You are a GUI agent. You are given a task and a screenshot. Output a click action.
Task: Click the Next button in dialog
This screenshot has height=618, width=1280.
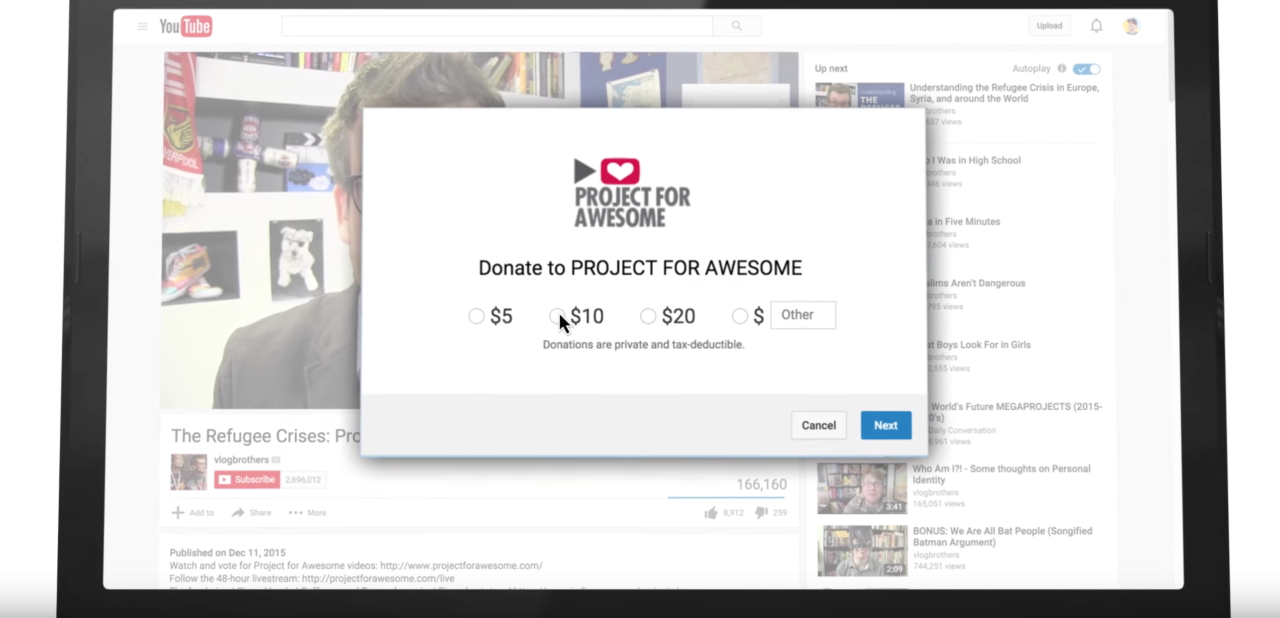click(x=885, y=425)
